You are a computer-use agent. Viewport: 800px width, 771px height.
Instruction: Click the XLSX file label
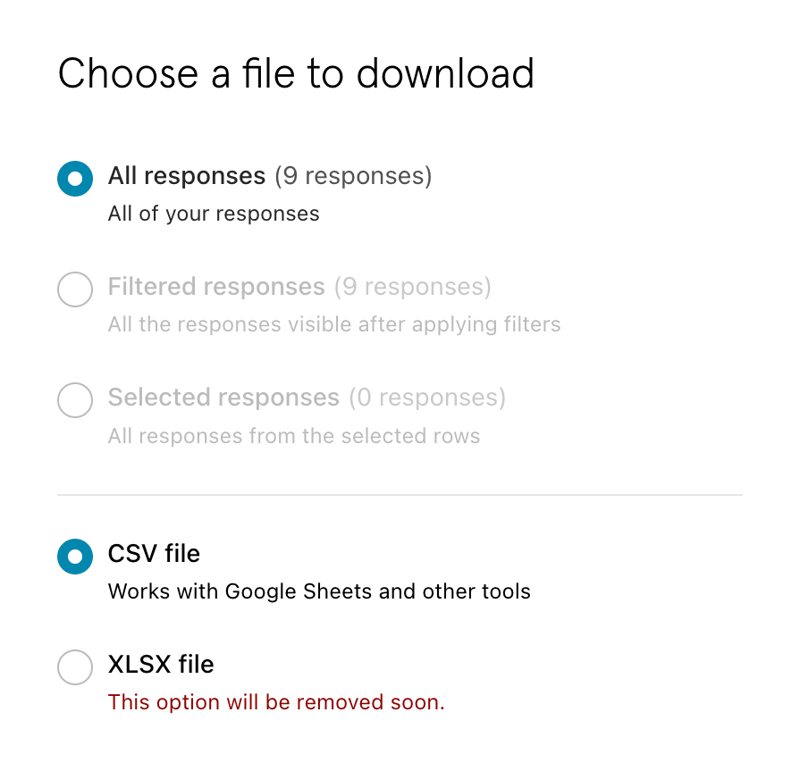[x=161, y=665]
